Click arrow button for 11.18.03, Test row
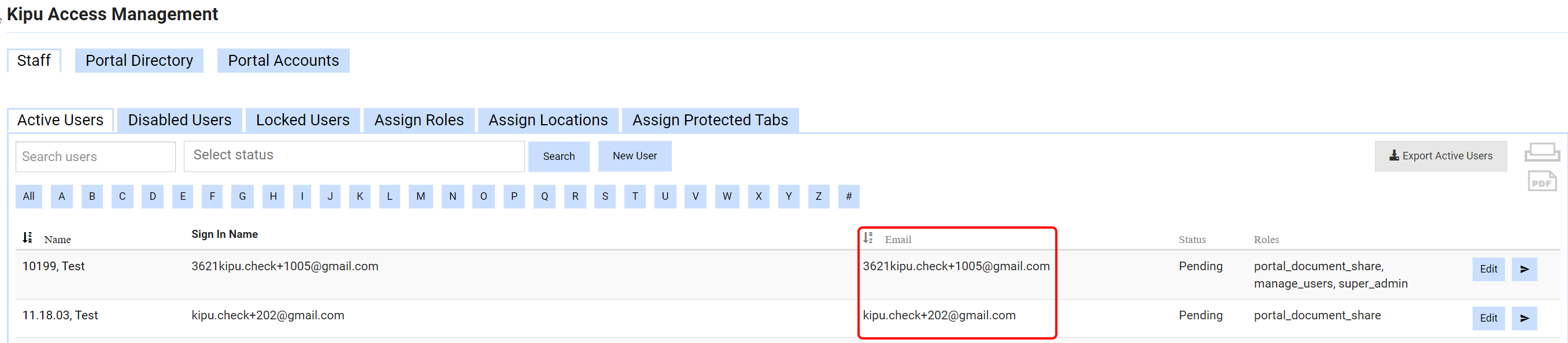This screenshot has width=1568, height=343. pyautogui.click(x=1523, y=318)
